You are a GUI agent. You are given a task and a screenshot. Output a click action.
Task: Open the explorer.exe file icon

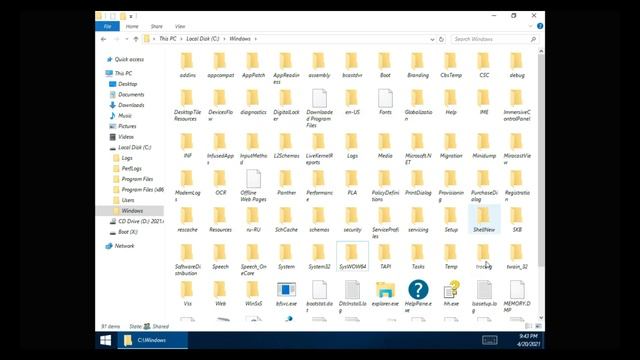pyautogui.click(x=385, y=289)
